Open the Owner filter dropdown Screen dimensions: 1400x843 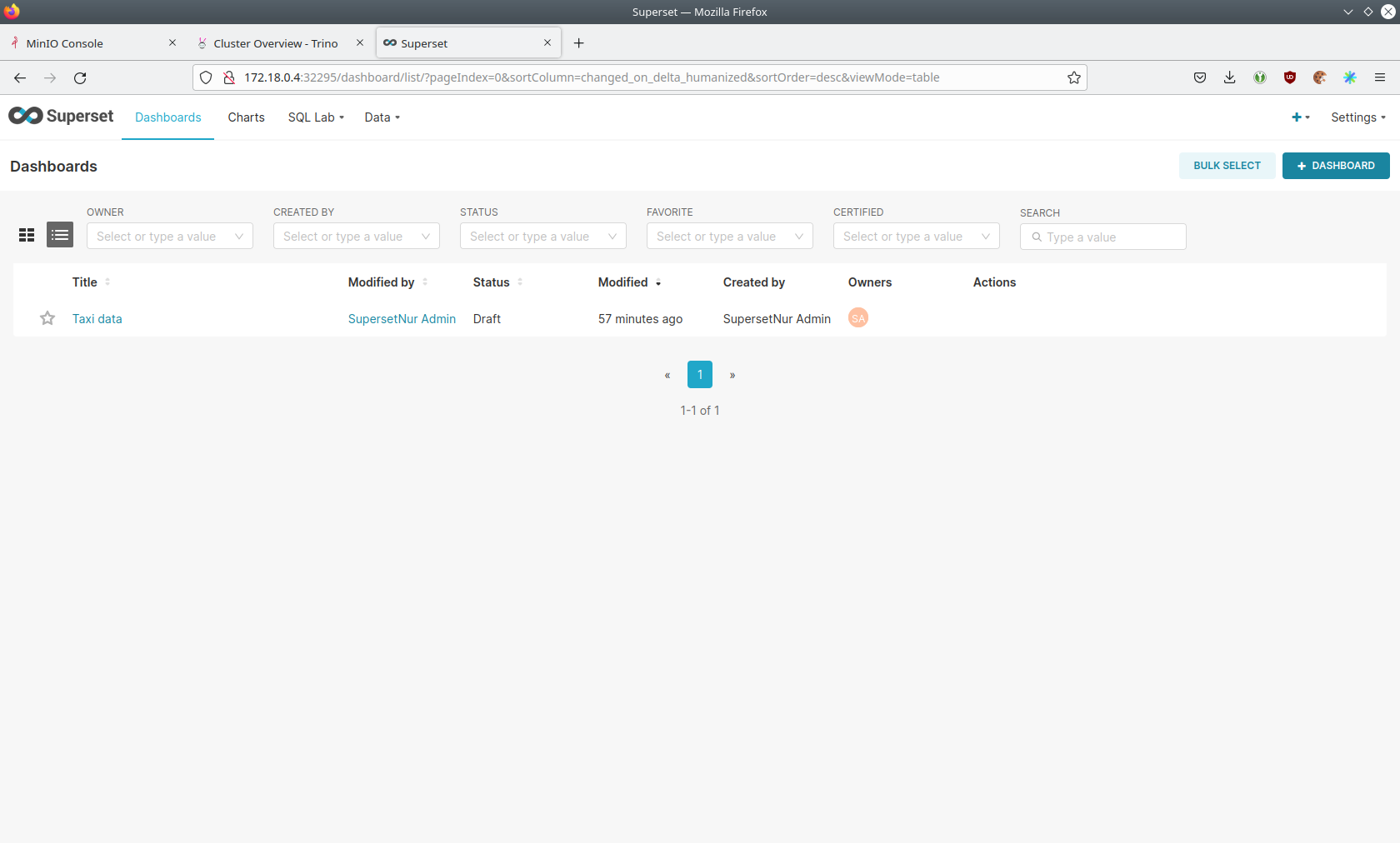[x=169, y=237]
